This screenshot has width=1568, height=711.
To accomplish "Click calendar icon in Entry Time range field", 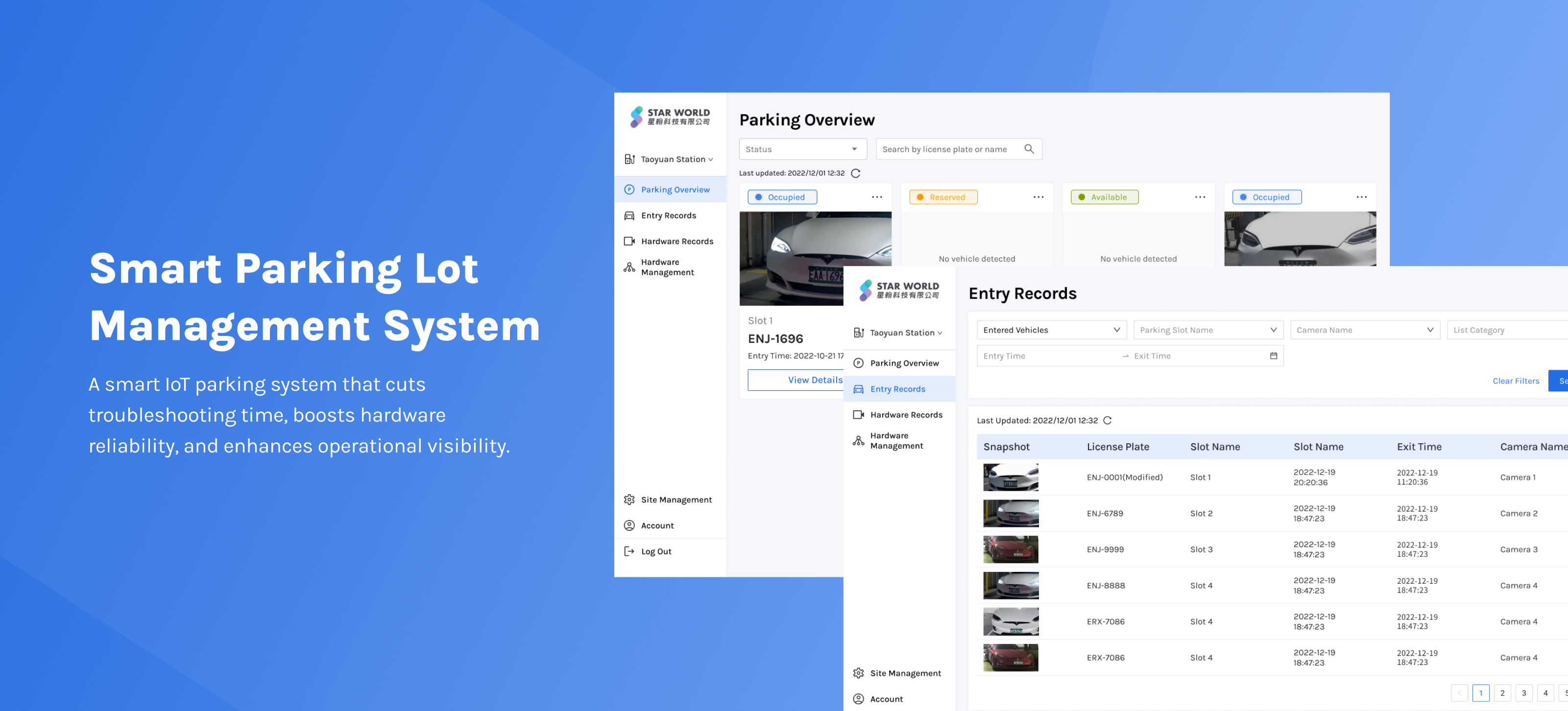I will 1273,355.
